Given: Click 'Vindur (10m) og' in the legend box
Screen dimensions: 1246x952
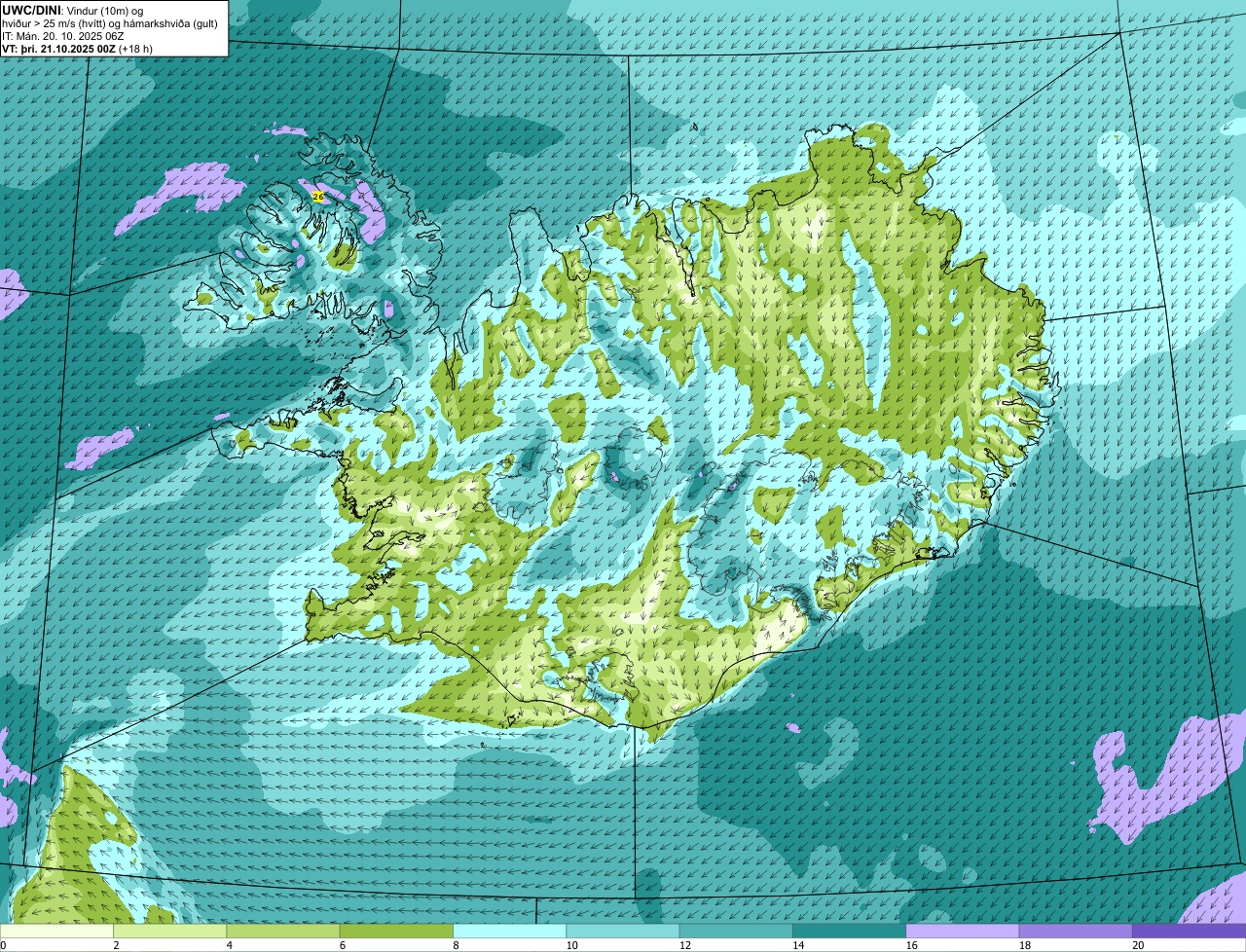Looking at the screenshot, I should pos(105,10).
